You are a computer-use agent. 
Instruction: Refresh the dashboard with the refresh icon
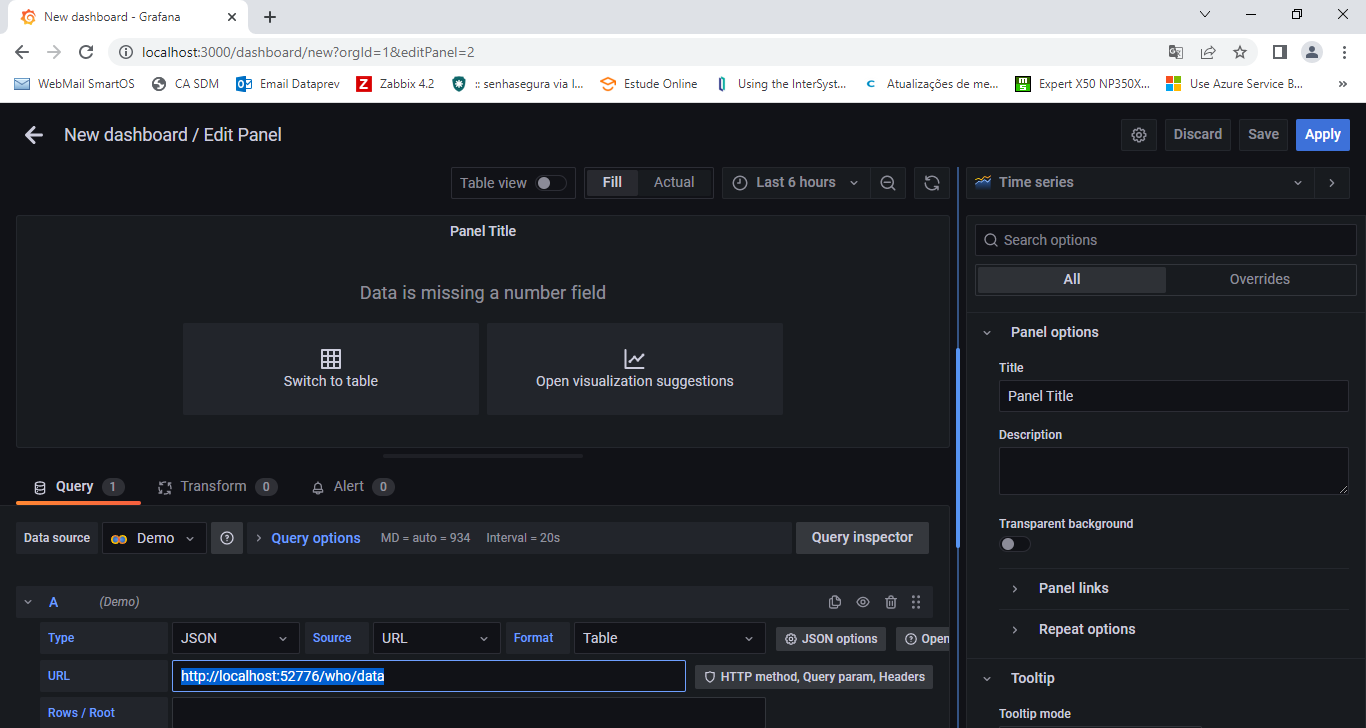(x=931, y=183)
